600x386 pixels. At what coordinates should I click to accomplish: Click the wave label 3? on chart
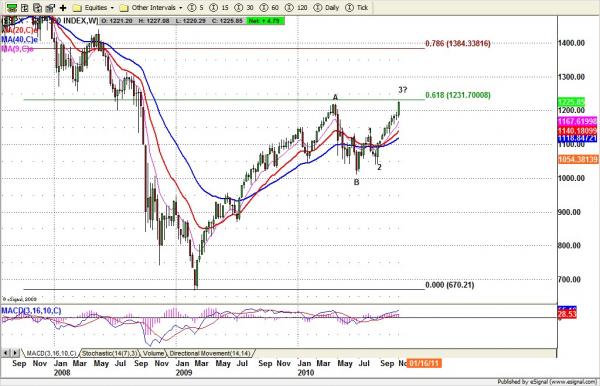click(x=403, y=90)
